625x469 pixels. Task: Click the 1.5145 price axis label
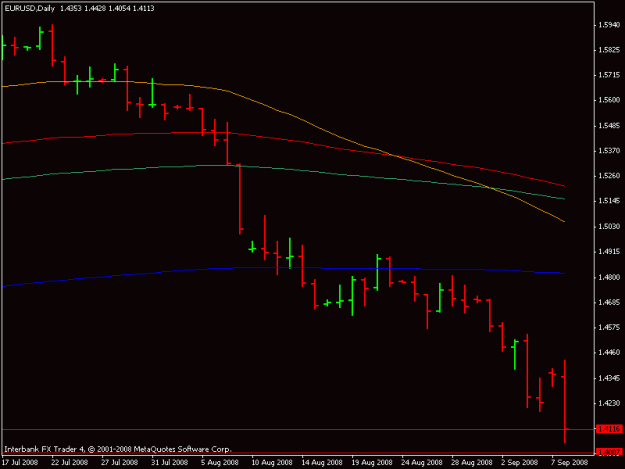pyautogui.click(x=609, y=201)
